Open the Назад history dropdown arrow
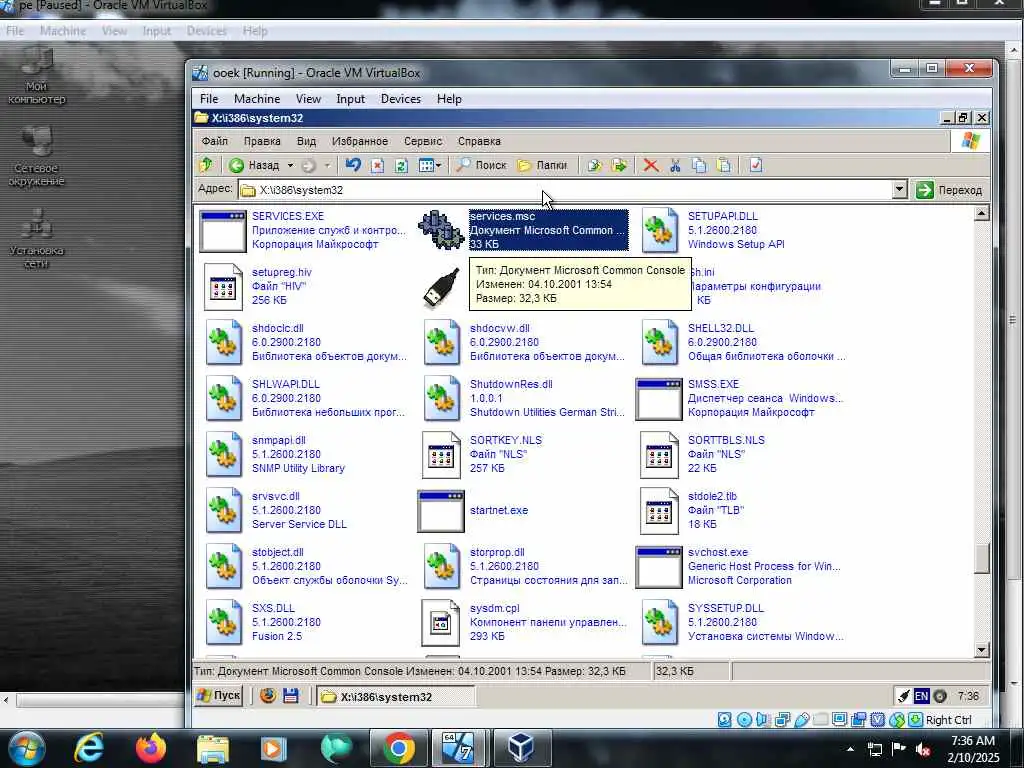Image resolution: width=1024 pixels, height=768 pixels. pos(290,165)
